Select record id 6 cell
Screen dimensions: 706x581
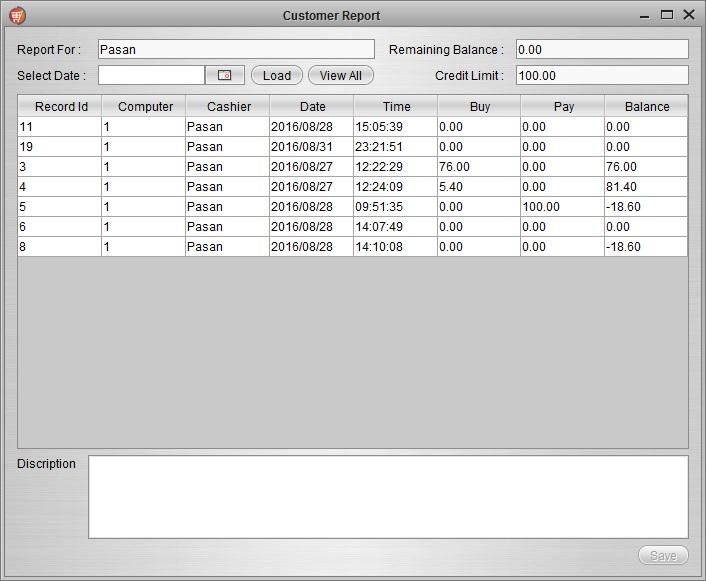coord(60,227)
